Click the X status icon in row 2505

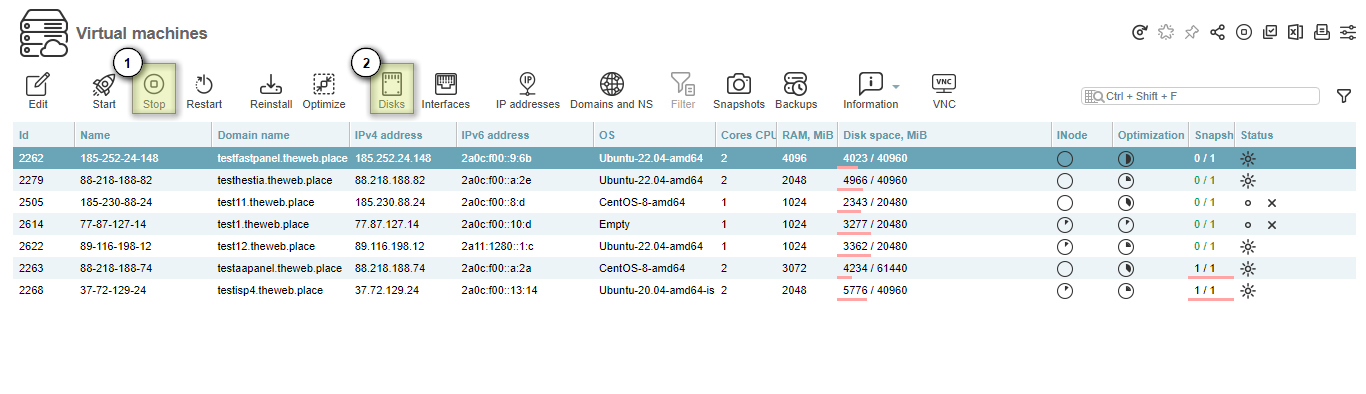[x=1272, y=202]
